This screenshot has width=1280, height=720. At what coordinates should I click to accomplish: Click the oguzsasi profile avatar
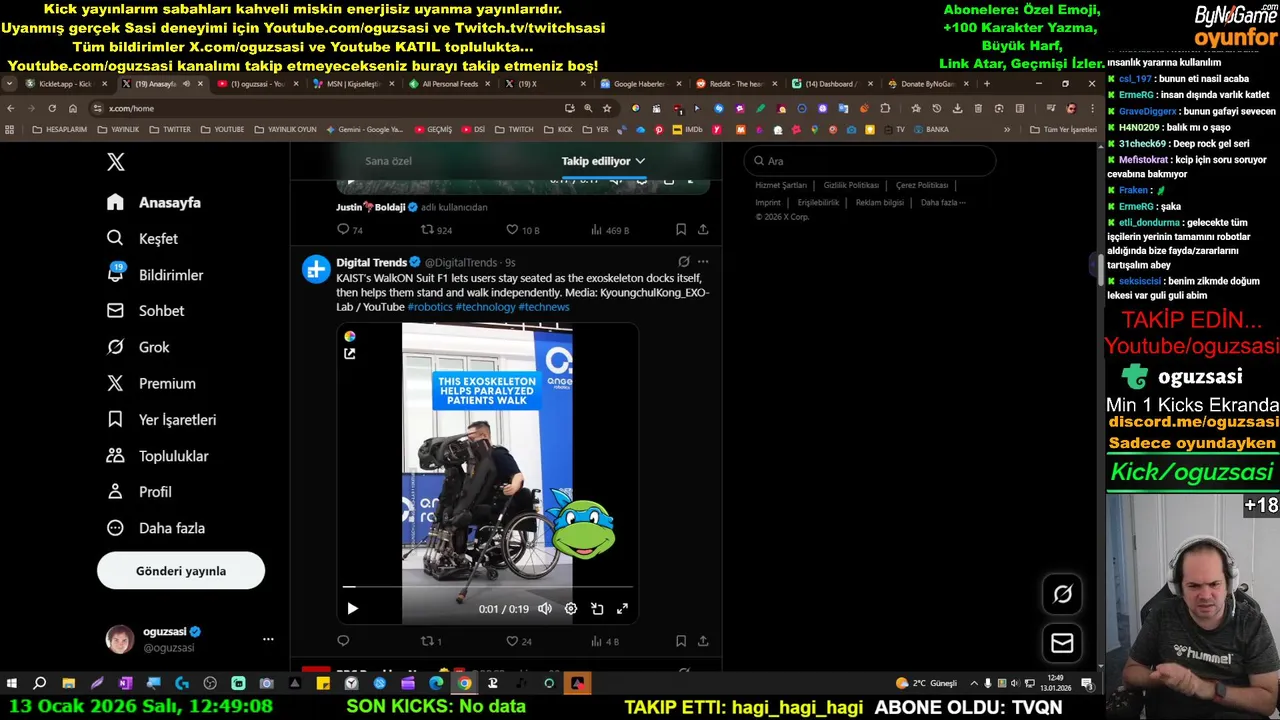pos(120,639)
